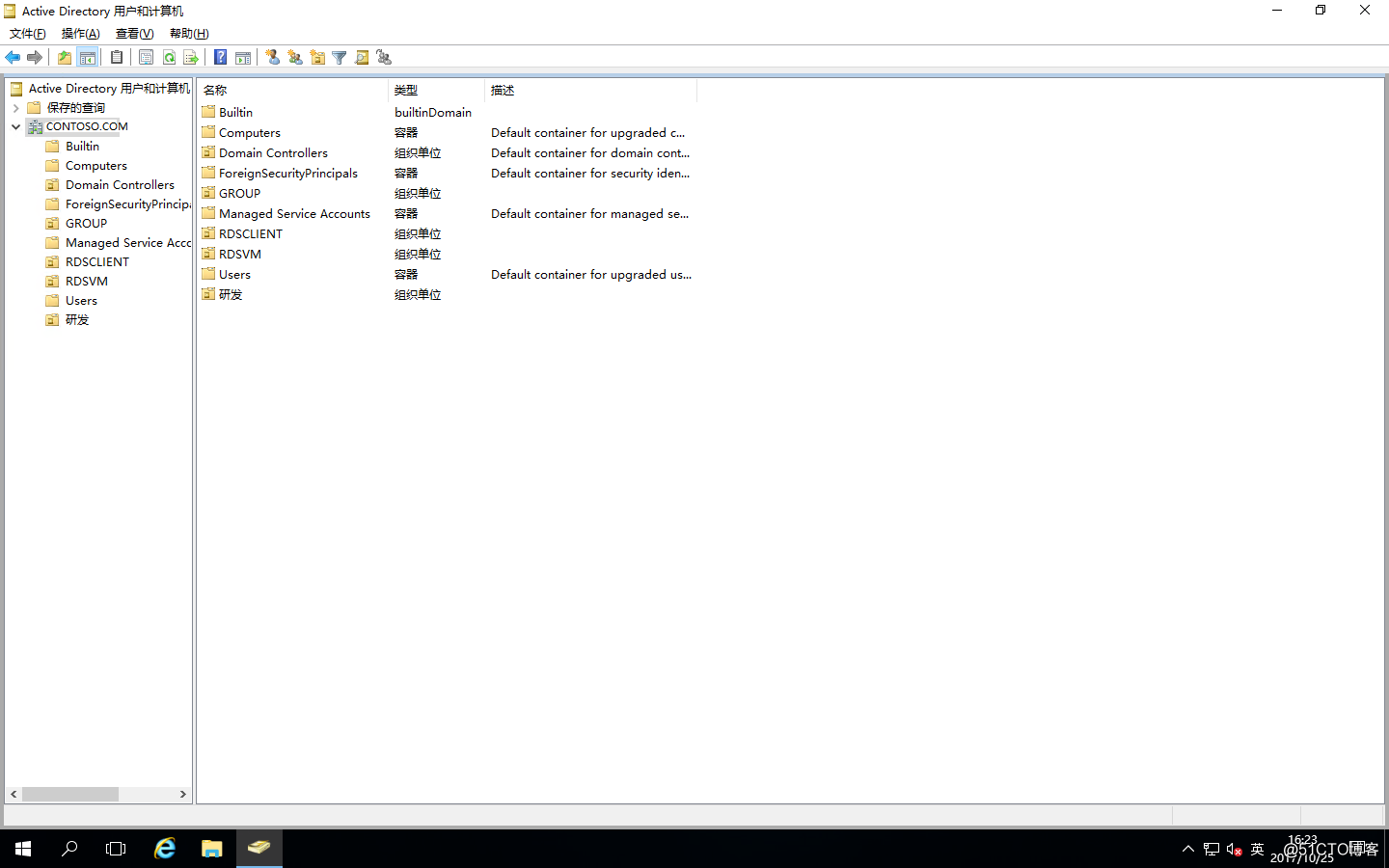The width and height of the screenshot is (1389, 868).
Task: Open taskbar search magnifier
Action: (69, 849)
